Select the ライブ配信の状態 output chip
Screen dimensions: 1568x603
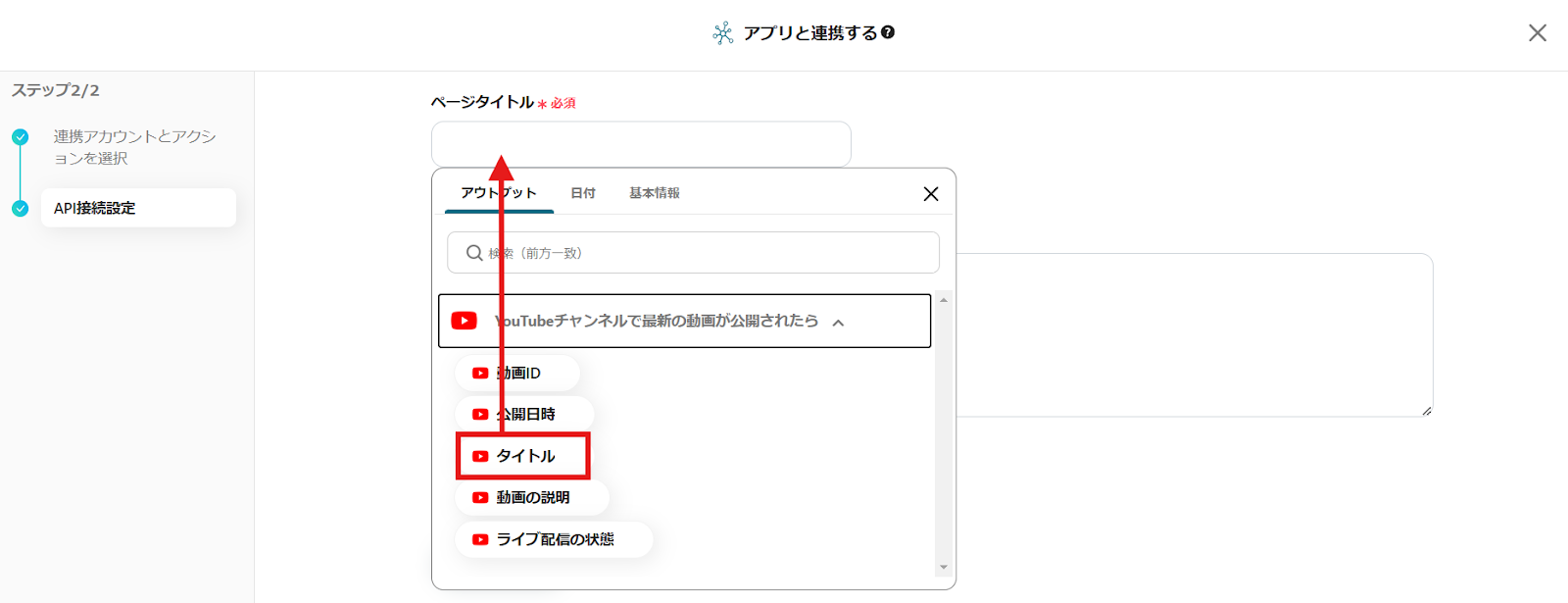(x=554, y=539)
